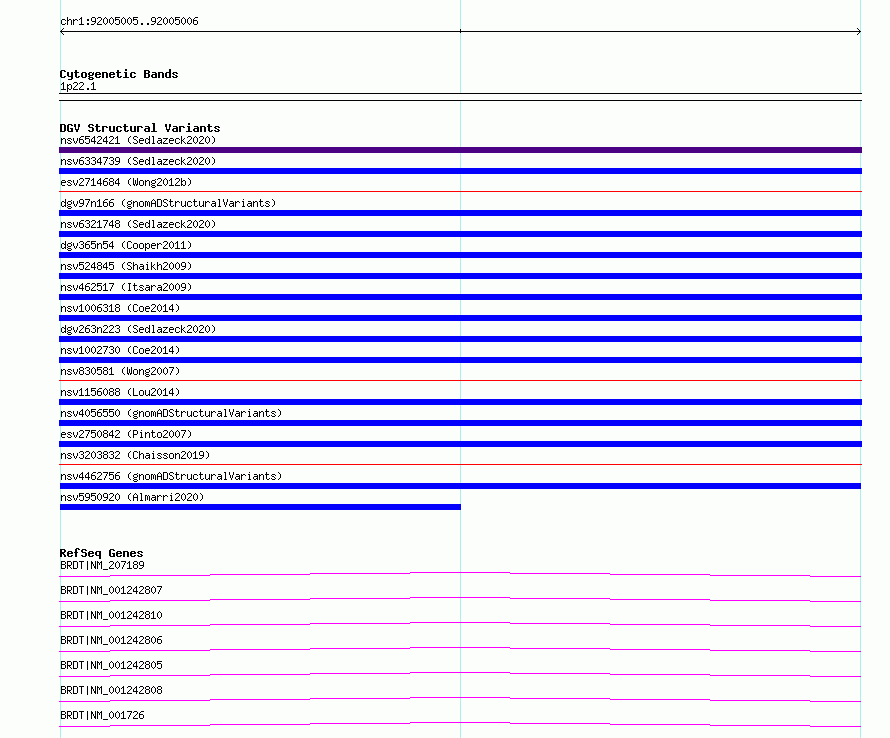Click the red line under nsv830581
The width and height of the screenshot is (890, 738).
pyautogui.click(x=460, y=381)
